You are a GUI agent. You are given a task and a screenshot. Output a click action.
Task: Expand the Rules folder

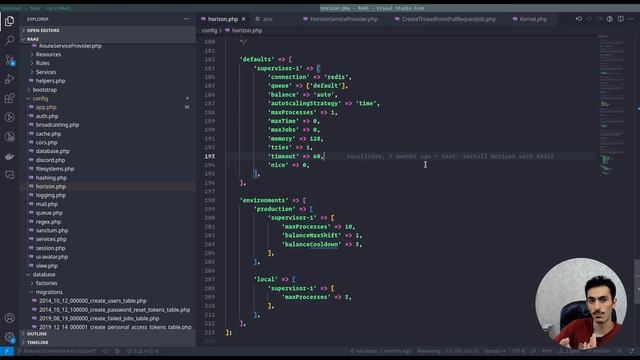coord(42,63)
